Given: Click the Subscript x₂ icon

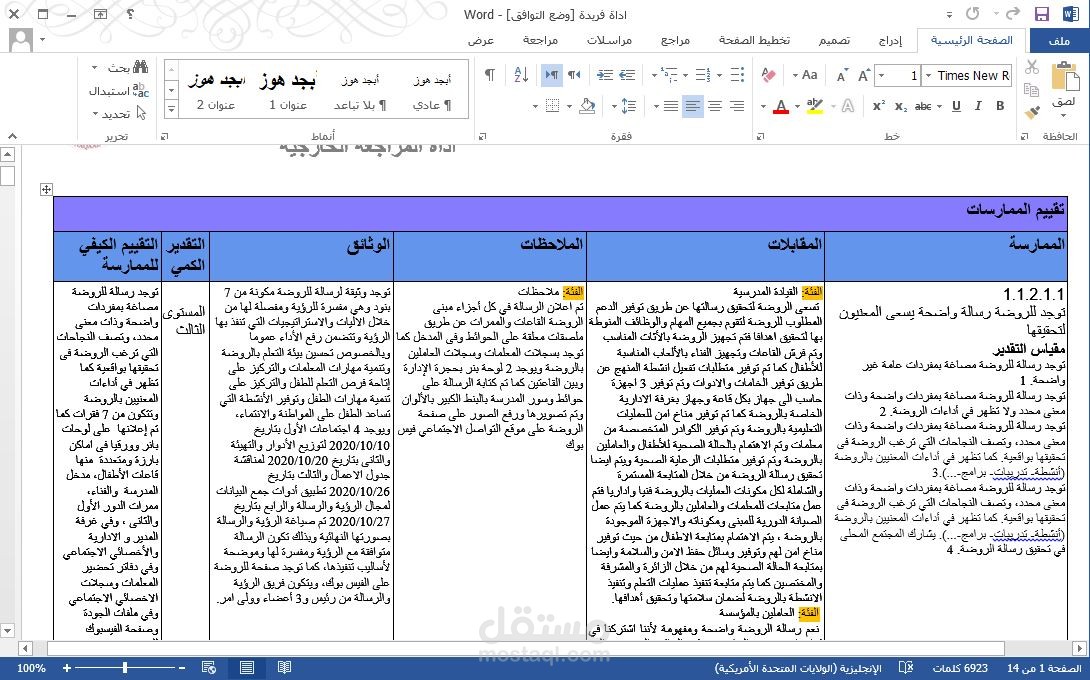Looking at the screenshot, I should tap(901, 106).
